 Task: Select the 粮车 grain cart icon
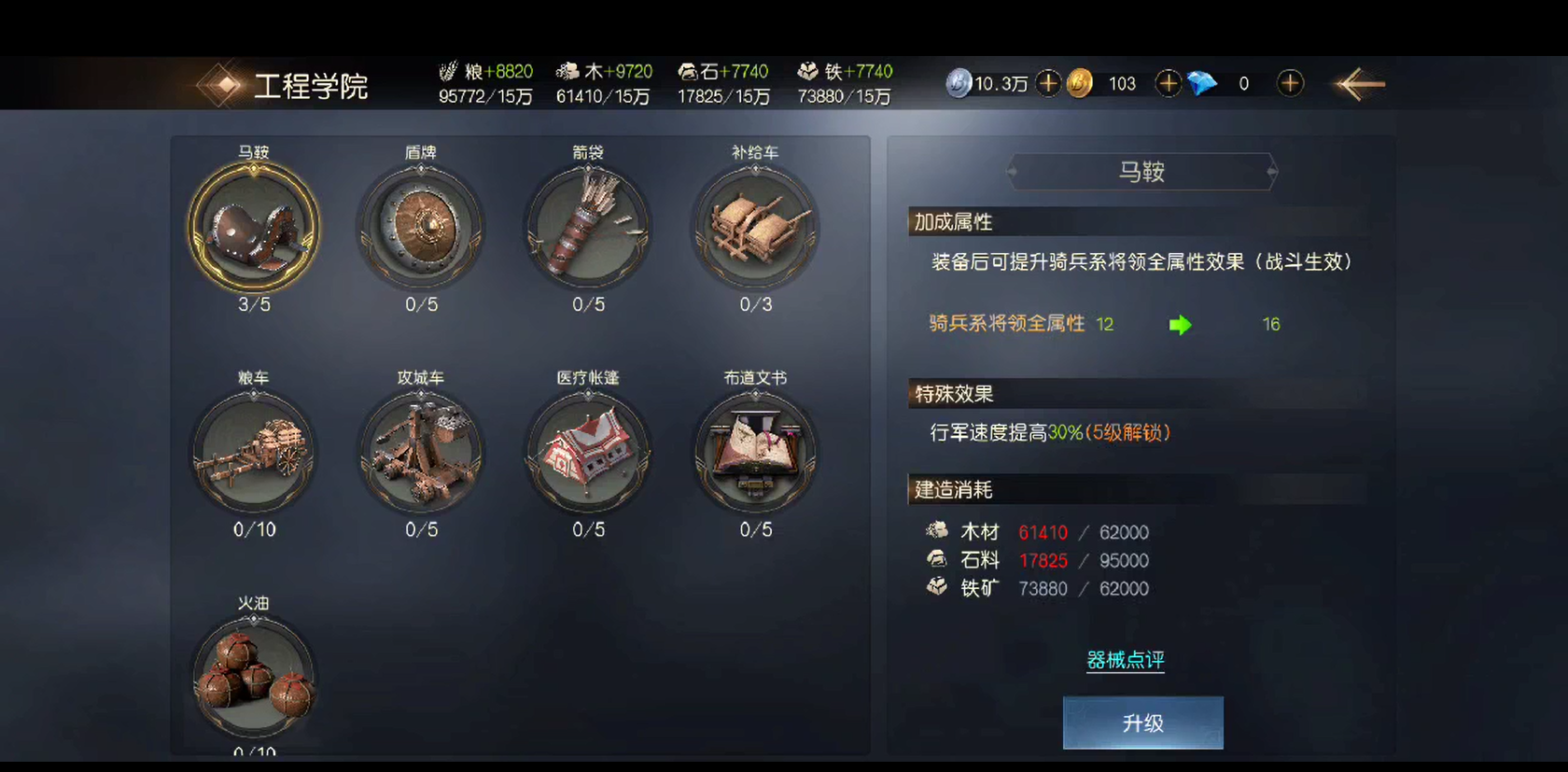pyautogui.click(x=254, y=454)
